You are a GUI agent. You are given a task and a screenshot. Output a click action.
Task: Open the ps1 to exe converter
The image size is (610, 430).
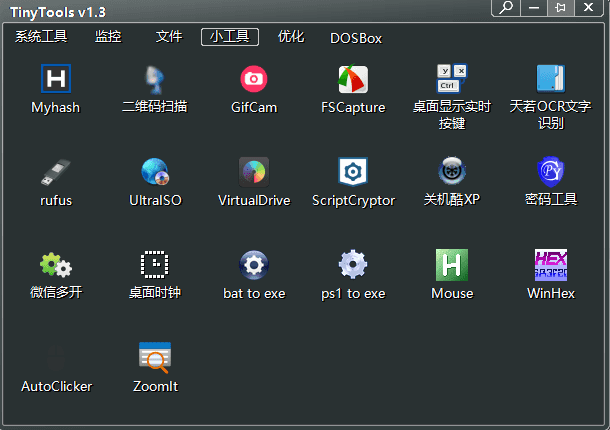[x=353, y=265]
